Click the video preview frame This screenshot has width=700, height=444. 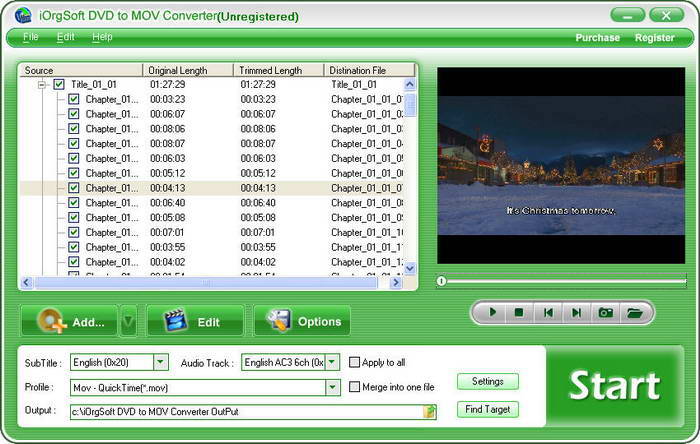(561, 166)
